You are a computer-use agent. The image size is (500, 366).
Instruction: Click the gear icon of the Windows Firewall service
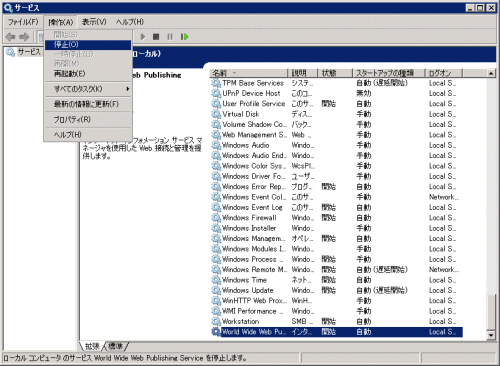216,218
